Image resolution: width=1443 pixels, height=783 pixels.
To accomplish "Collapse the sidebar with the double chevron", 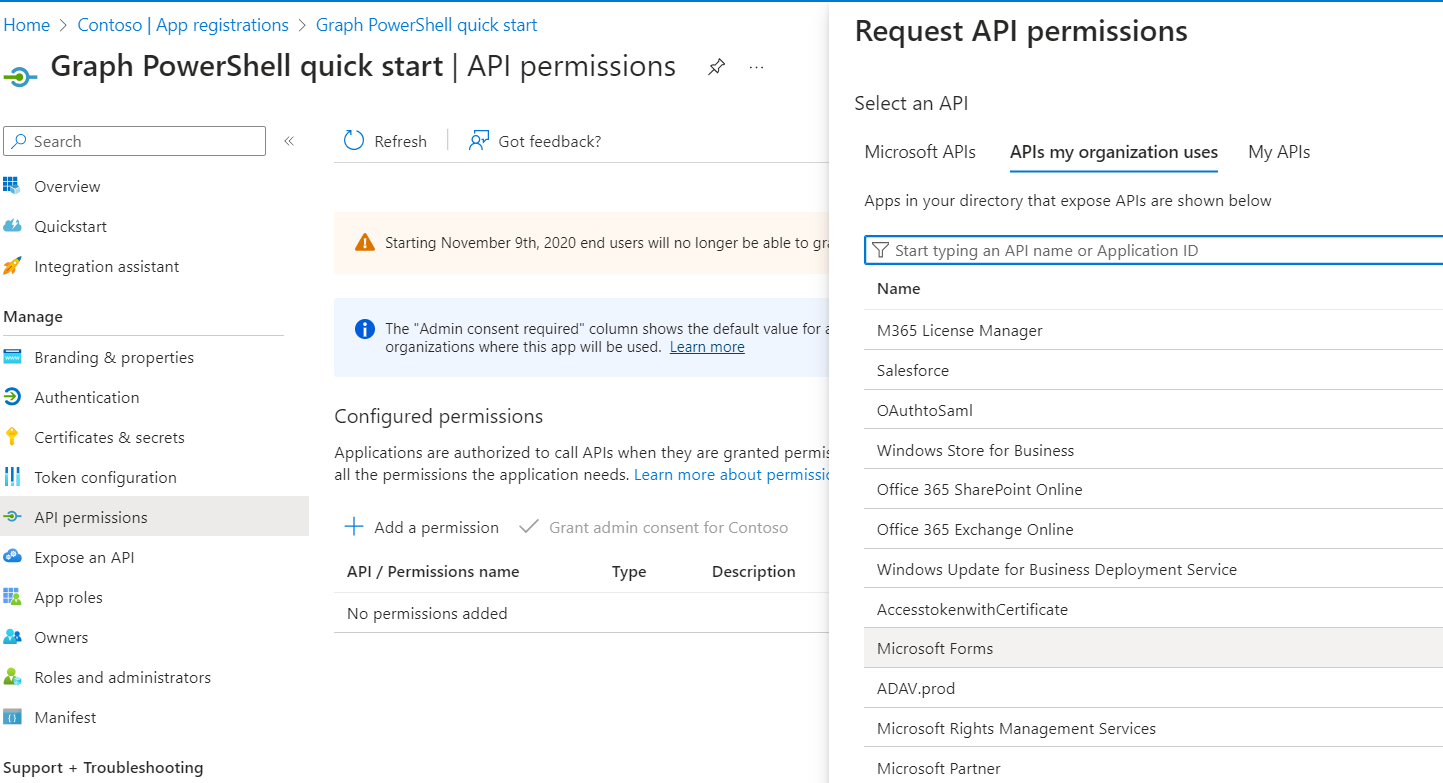I will (x=289, y=141).
